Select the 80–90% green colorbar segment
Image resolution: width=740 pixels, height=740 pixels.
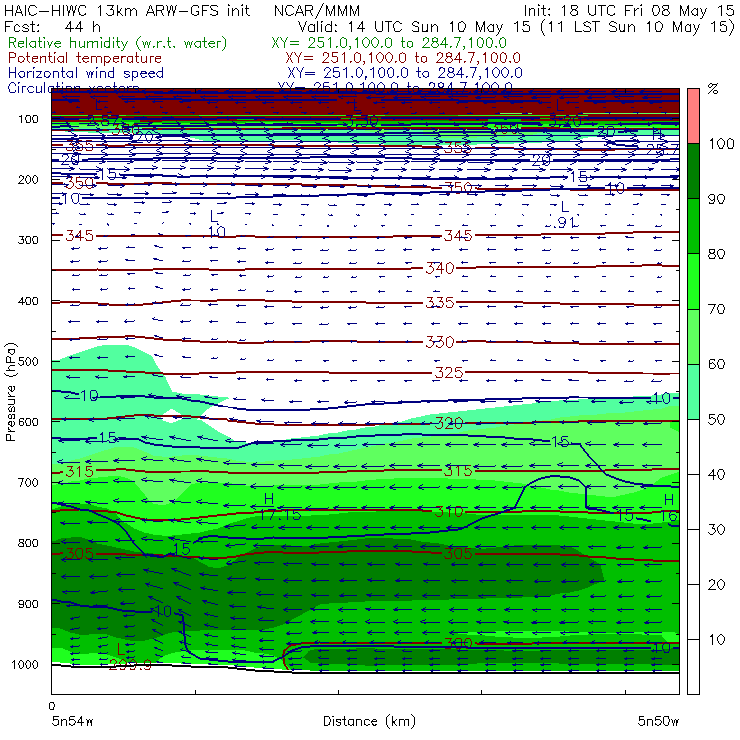pos(693,226)
